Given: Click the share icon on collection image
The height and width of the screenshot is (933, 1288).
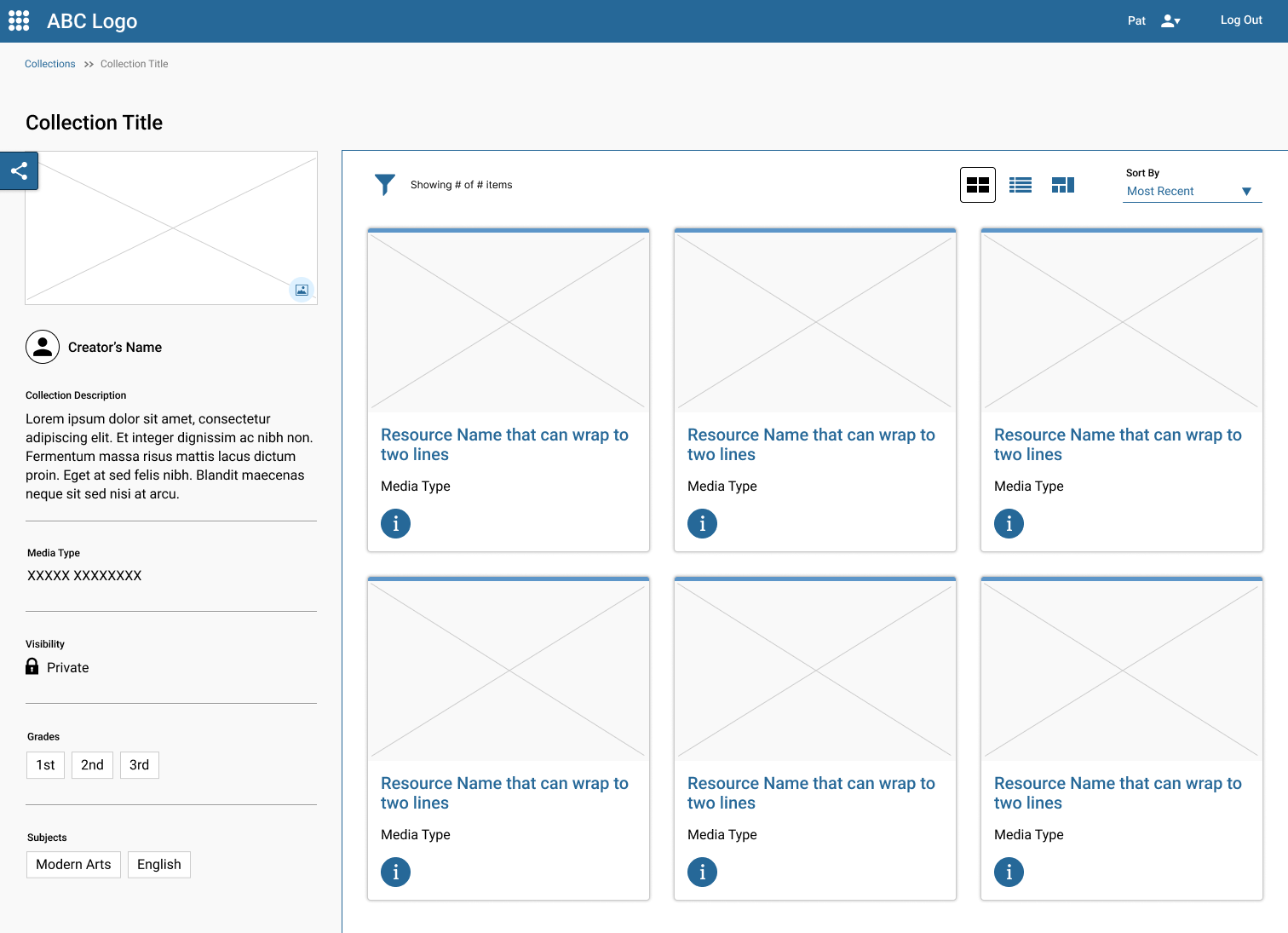Looking at the screenshot, I should (x=19, y=171).
